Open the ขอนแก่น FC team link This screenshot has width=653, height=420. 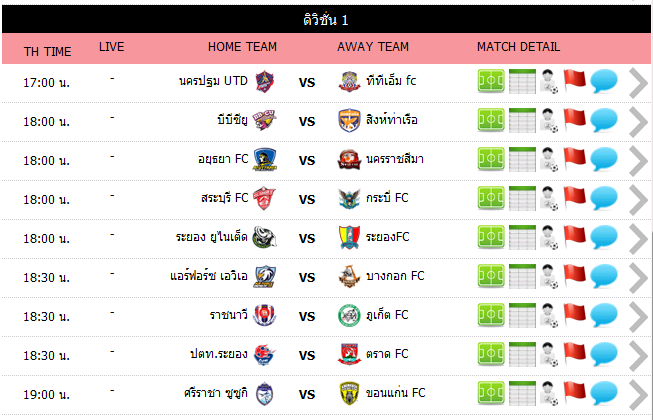click(394, 393)
